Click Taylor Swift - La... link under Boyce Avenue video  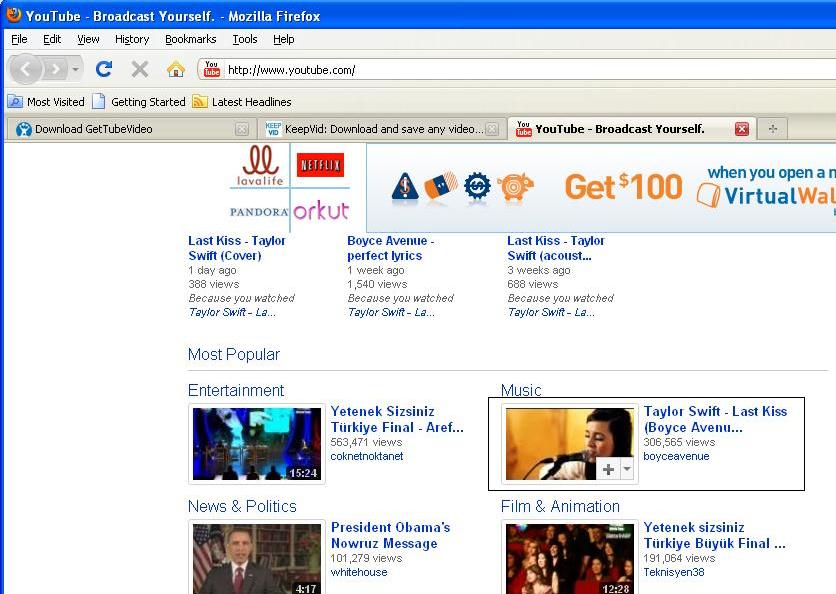[x=391, y=312]
